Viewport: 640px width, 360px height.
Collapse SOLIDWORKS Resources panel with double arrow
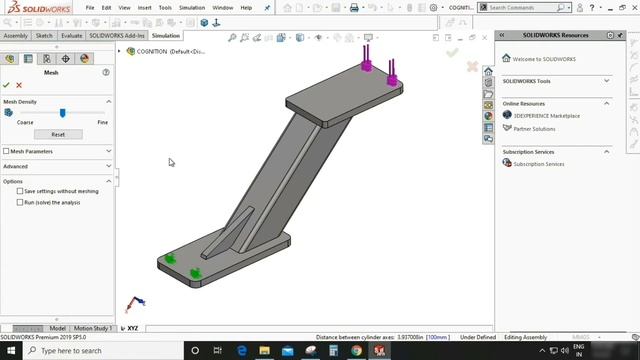502,36
